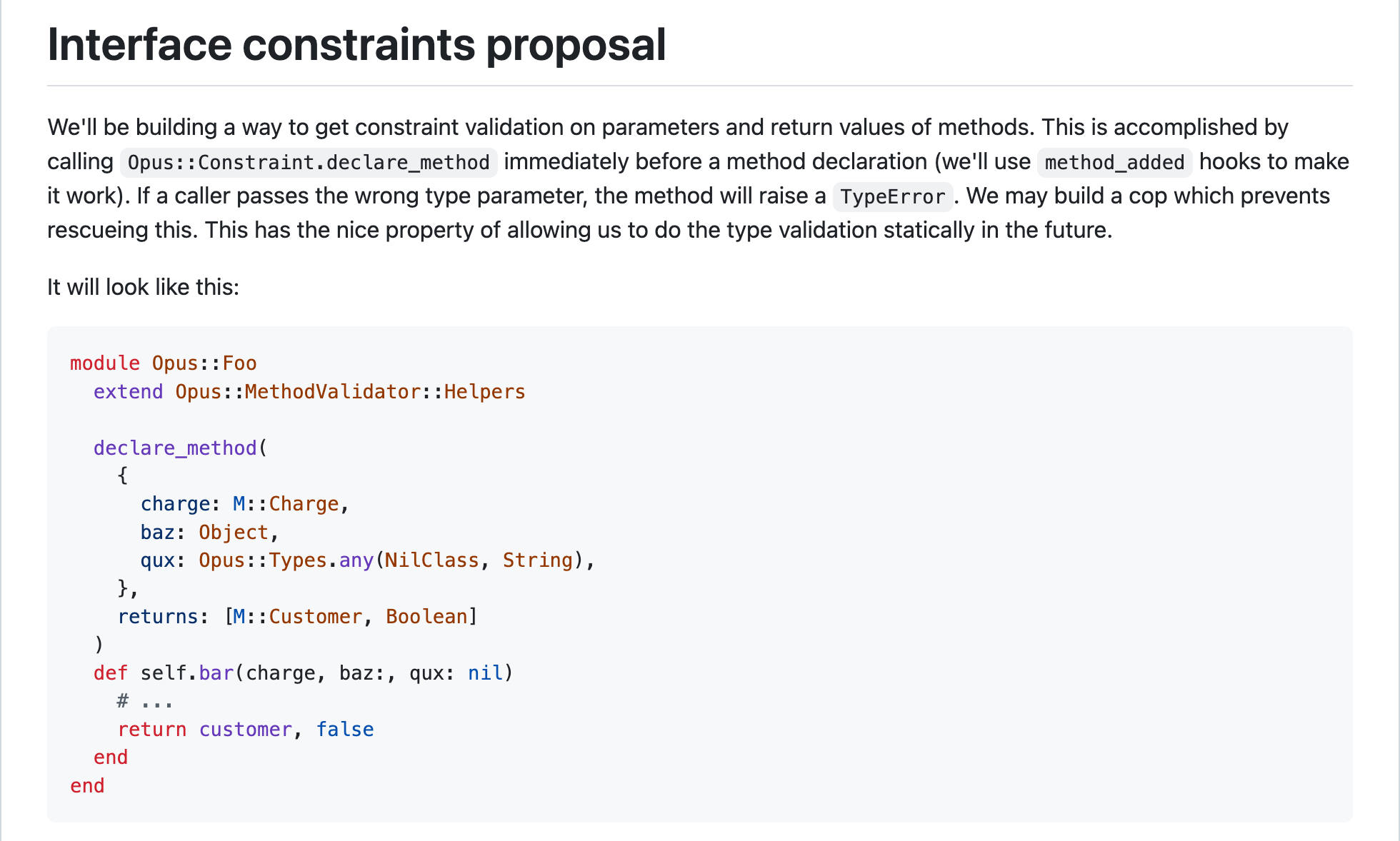This screenshot has height=841, width=1400.
Task: Click the "# ..." comment line
Action: [145, 701]
